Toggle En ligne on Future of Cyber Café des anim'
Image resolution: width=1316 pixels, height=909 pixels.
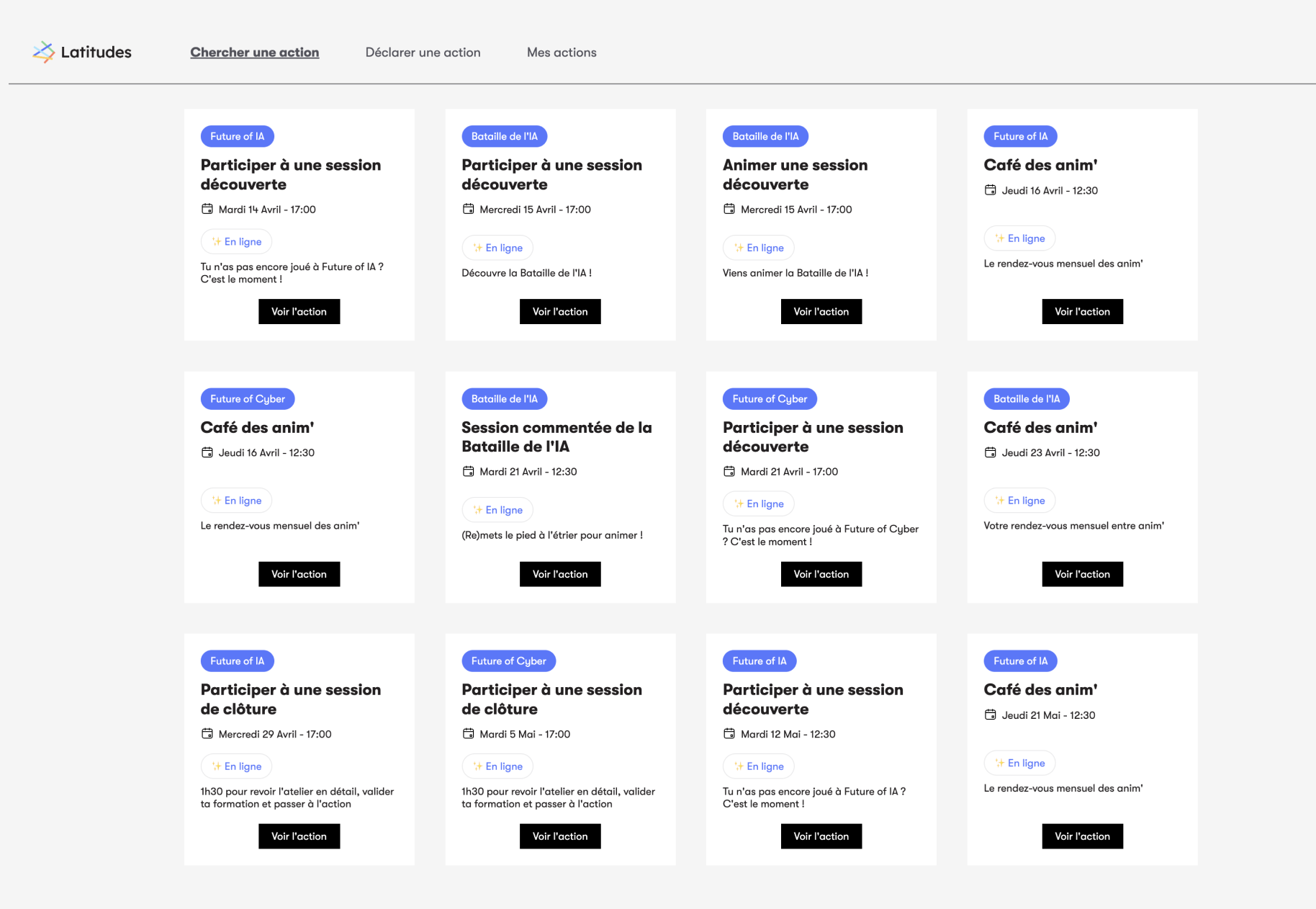[x=236, y=500]
